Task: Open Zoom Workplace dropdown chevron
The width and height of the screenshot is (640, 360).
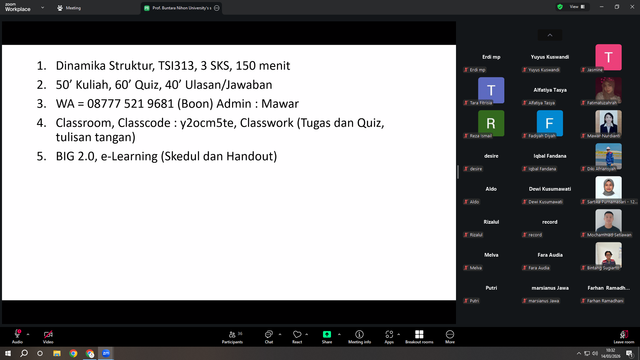Action: point(42,7)
